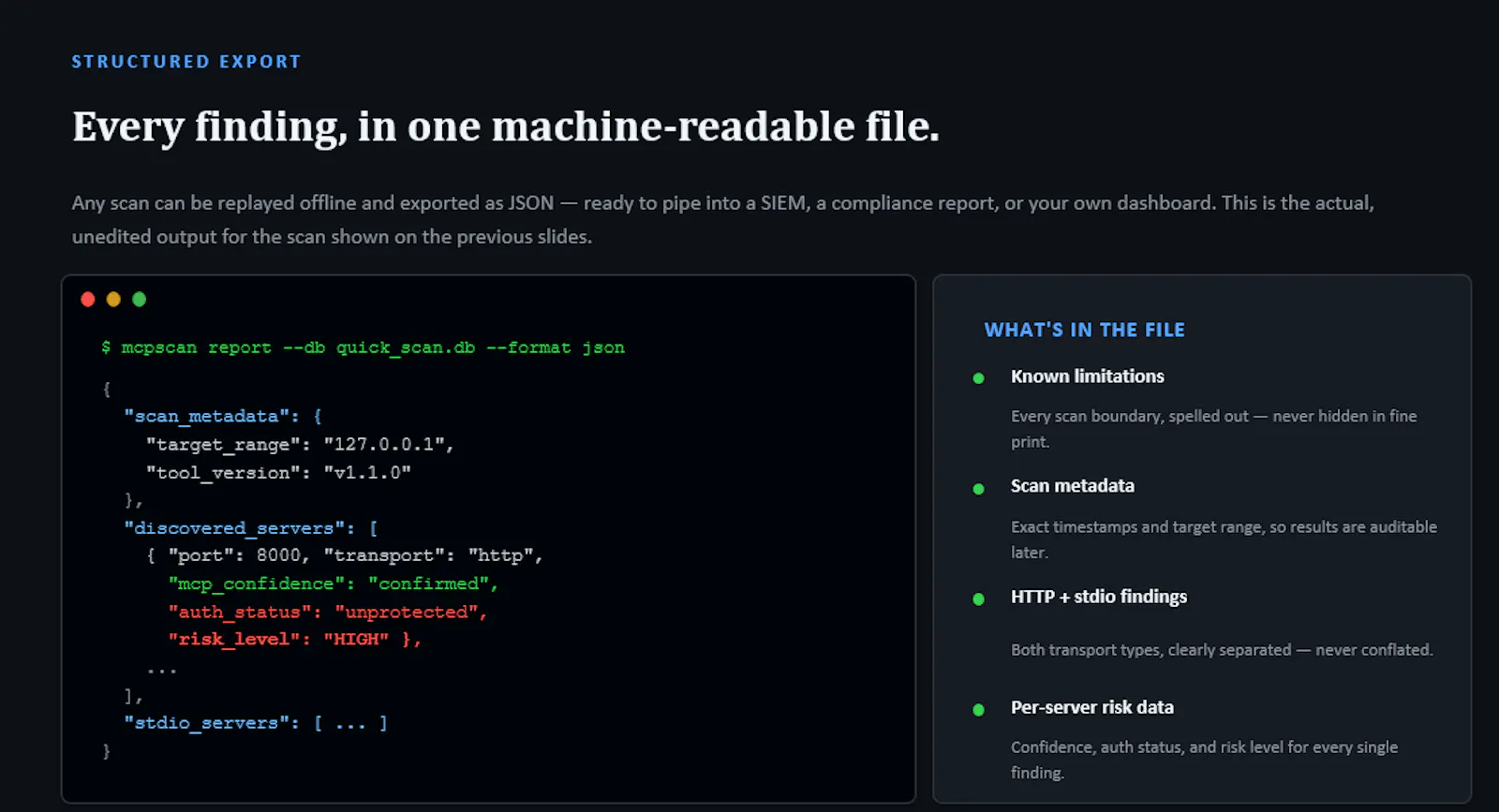Click text 'Every scan boundary, spelled out'
Viewport: 1499px width, 812px height.
(x=1130, y=416)
